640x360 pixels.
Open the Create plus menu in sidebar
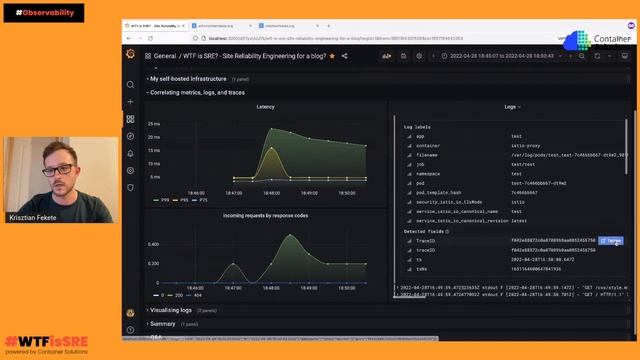tap(130, 102)
